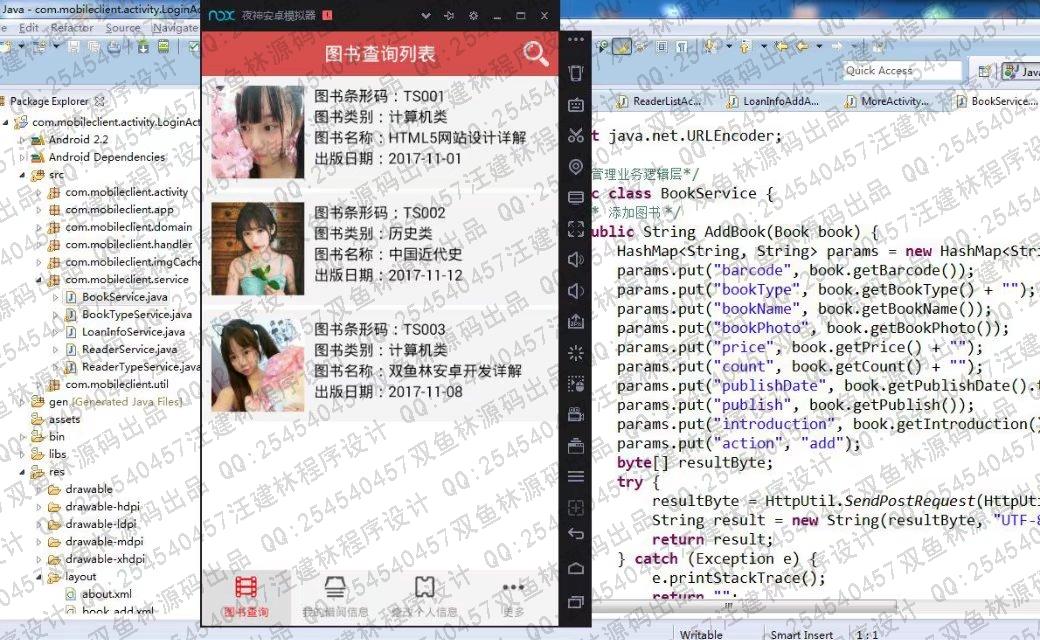Raise volume with Nox volume up icon
Viewport: 1040px width, 640px height.
point(576,259)
